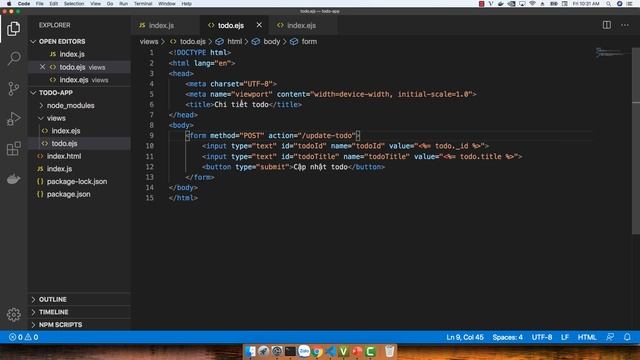Open the Manage gear icon
The width and height of the screenshot is (640, 360).
(x=13, y=314)
